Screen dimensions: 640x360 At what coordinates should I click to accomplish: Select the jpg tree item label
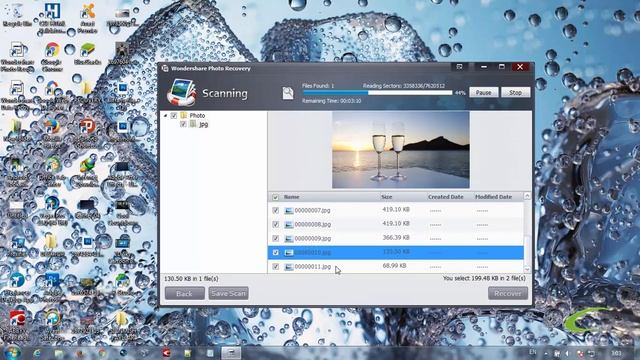[x=203, y=124]
